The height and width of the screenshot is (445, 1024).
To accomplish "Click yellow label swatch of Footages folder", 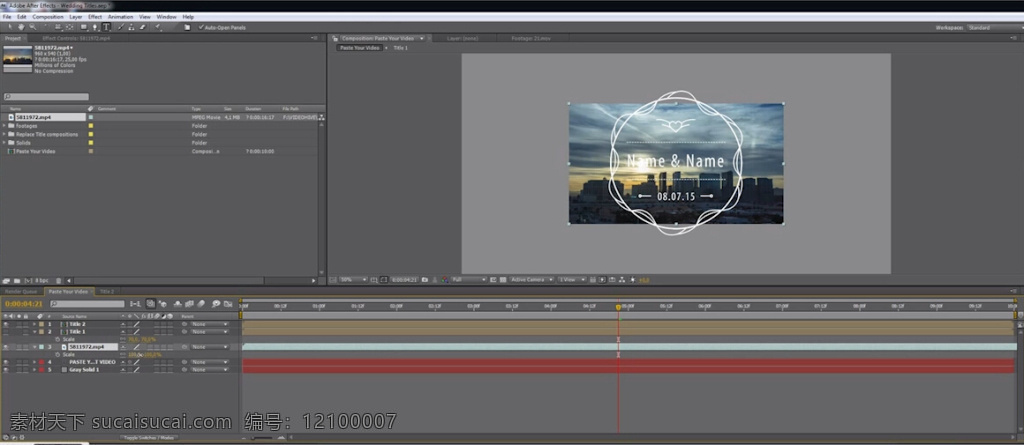I will pyautogui.click(x=91, y=125).
